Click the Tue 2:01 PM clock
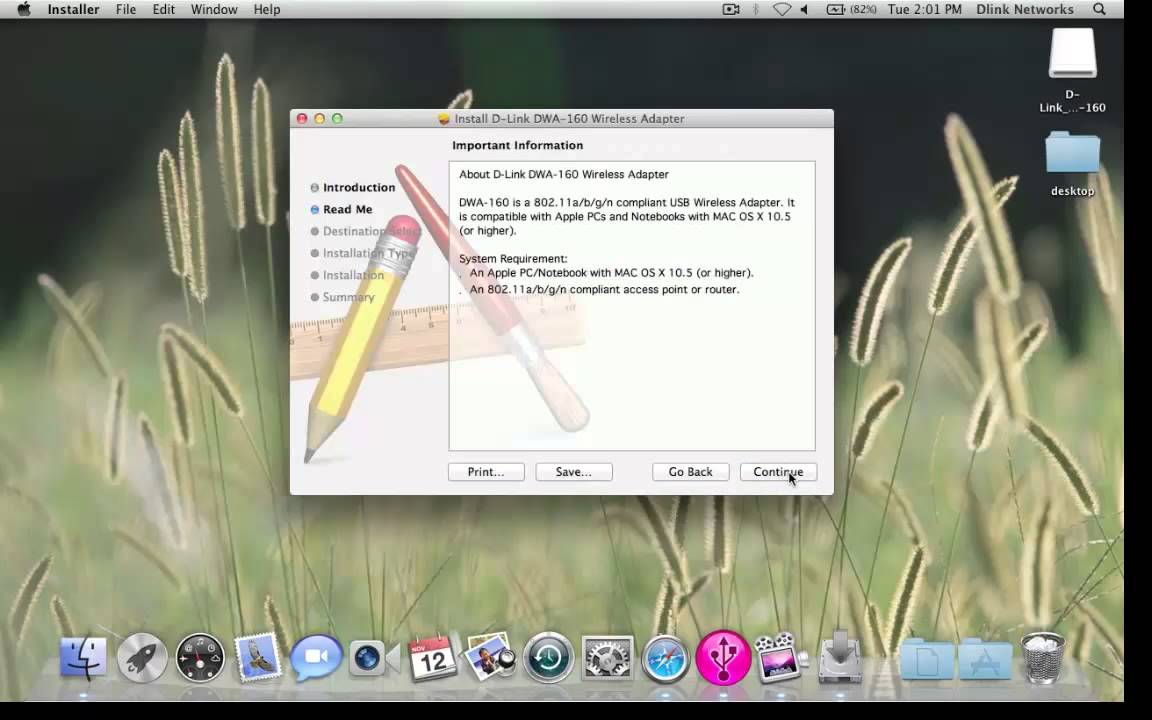The image size is (1152, 720). 924,10
